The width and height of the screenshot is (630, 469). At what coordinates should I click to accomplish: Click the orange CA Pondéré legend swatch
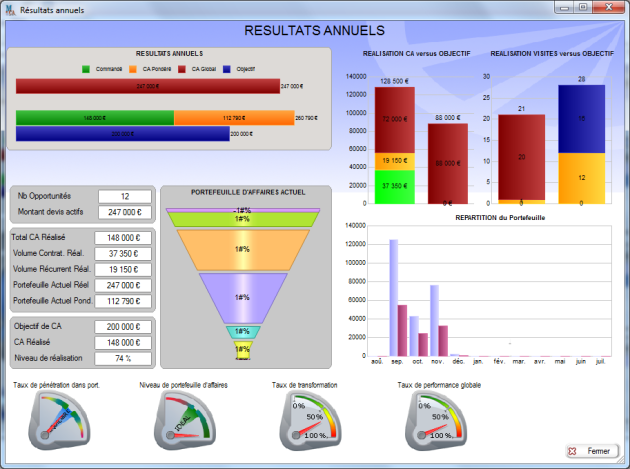tap(133, 69)
